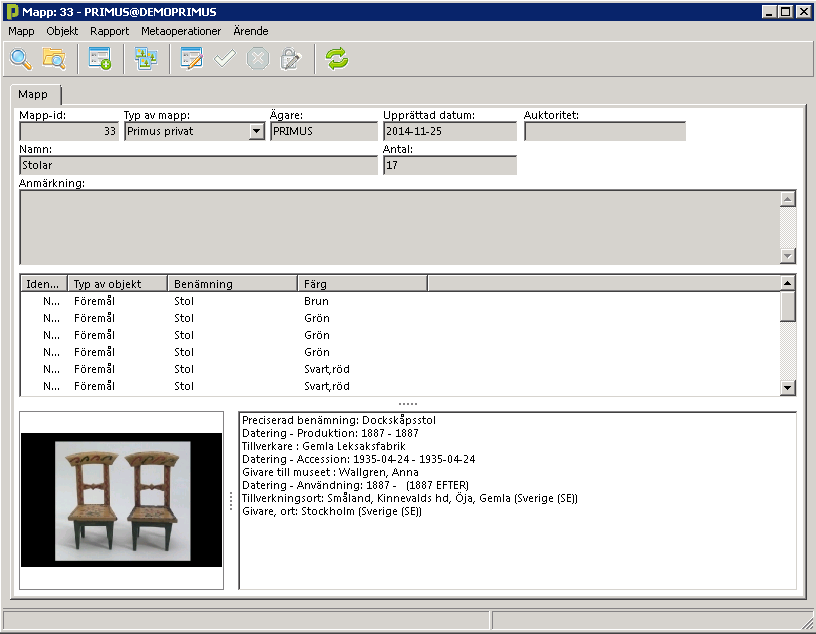Sort by the Benämning column header

click(x=233, y=284)
